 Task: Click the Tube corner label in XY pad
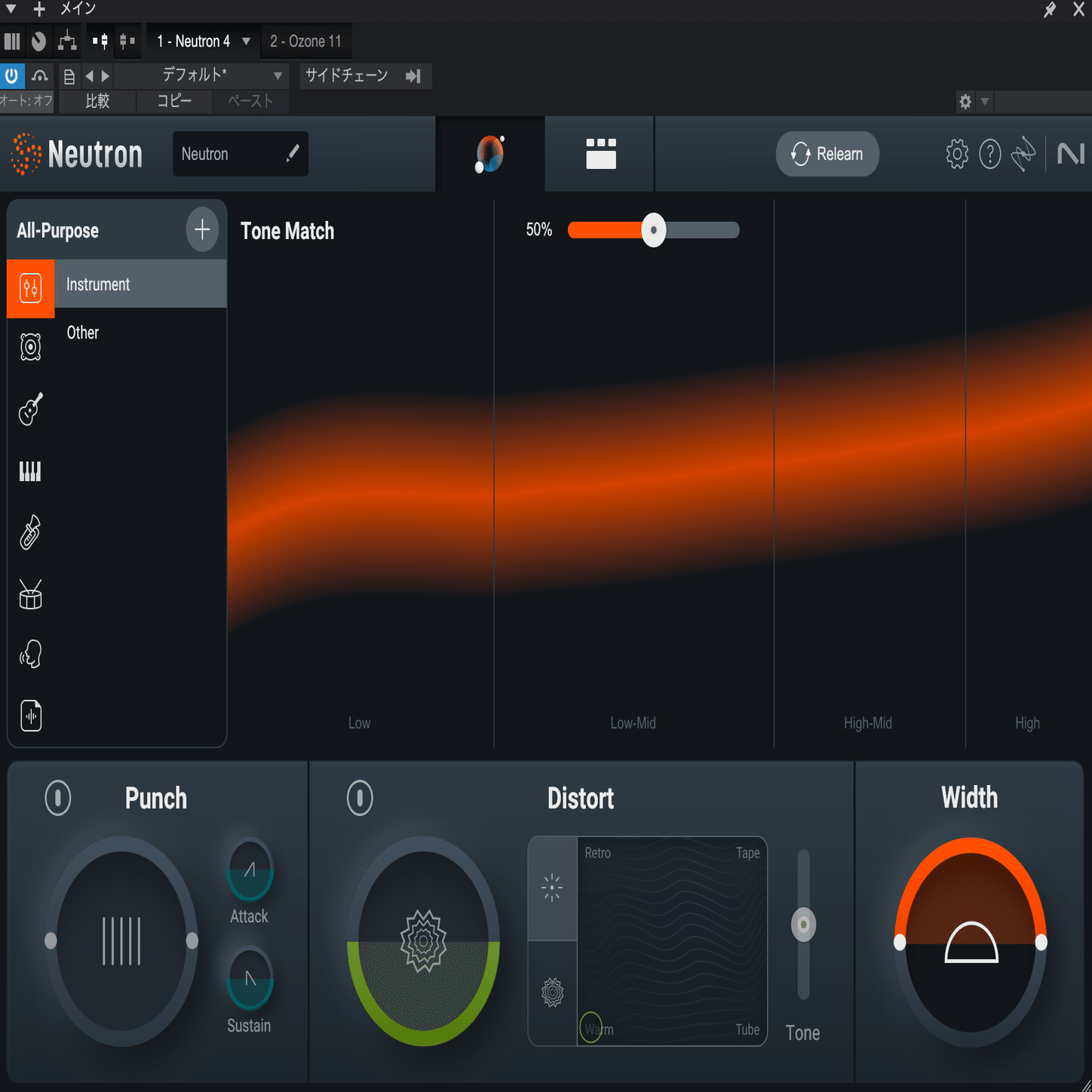pyautogui.click(x=747, y=1029)
